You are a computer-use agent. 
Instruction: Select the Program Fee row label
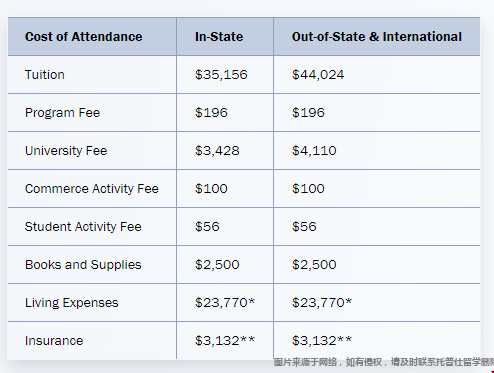coord(62,113)
